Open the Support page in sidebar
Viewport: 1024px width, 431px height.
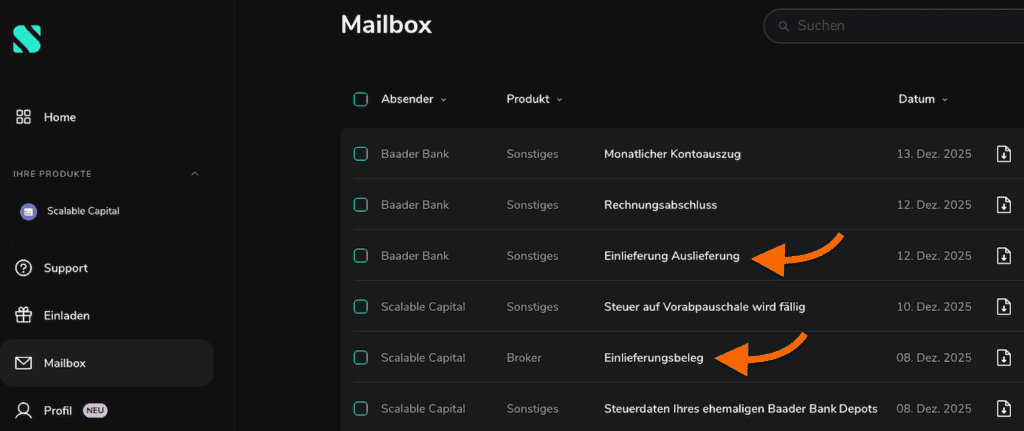[x=65, y=268]
